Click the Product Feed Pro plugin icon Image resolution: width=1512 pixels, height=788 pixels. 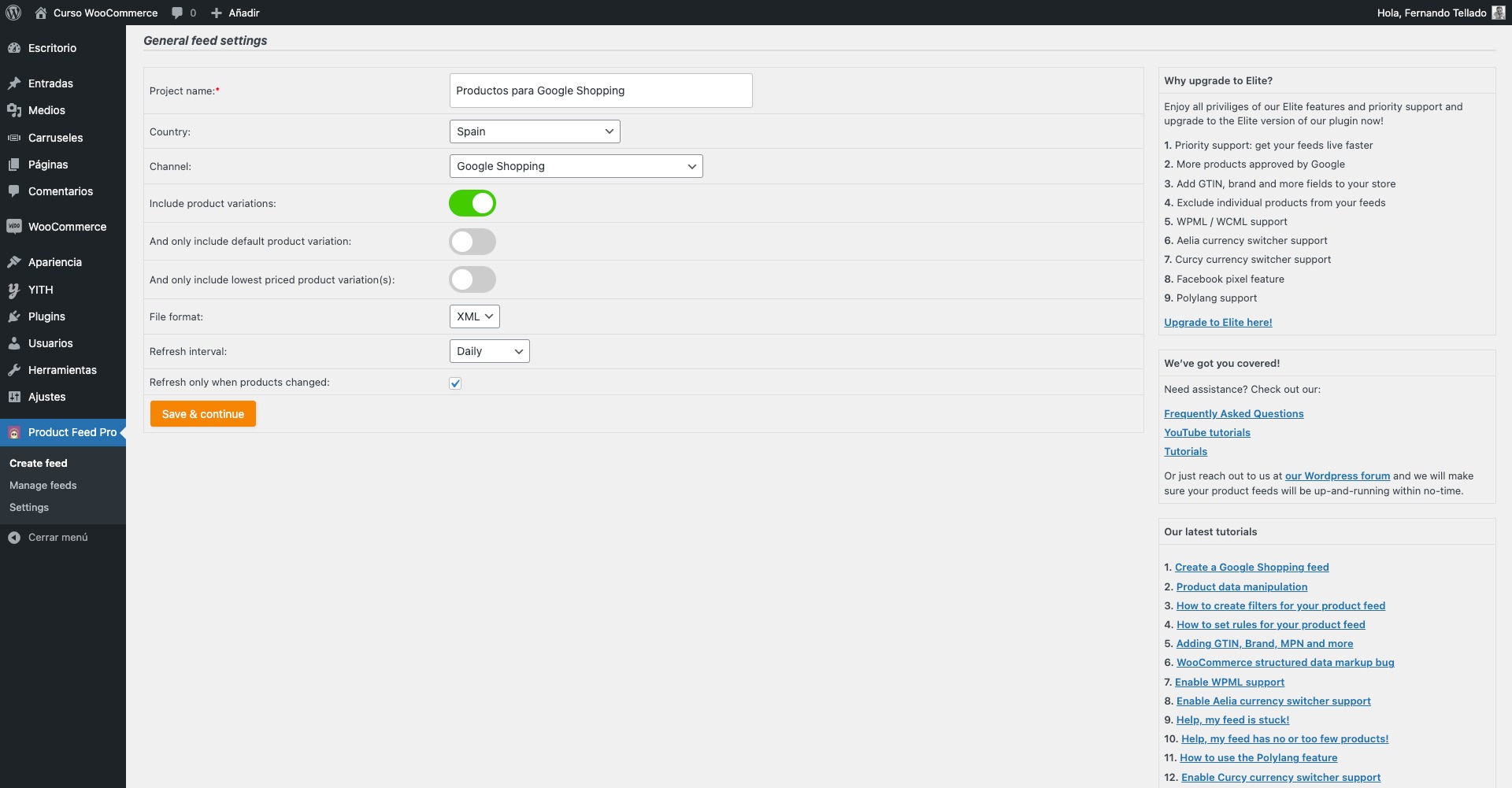coord(14,432)
